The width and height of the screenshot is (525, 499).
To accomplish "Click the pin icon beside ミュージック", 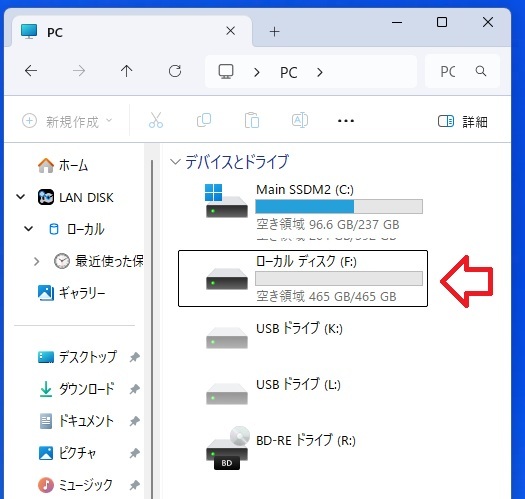I will pos(135,485).
